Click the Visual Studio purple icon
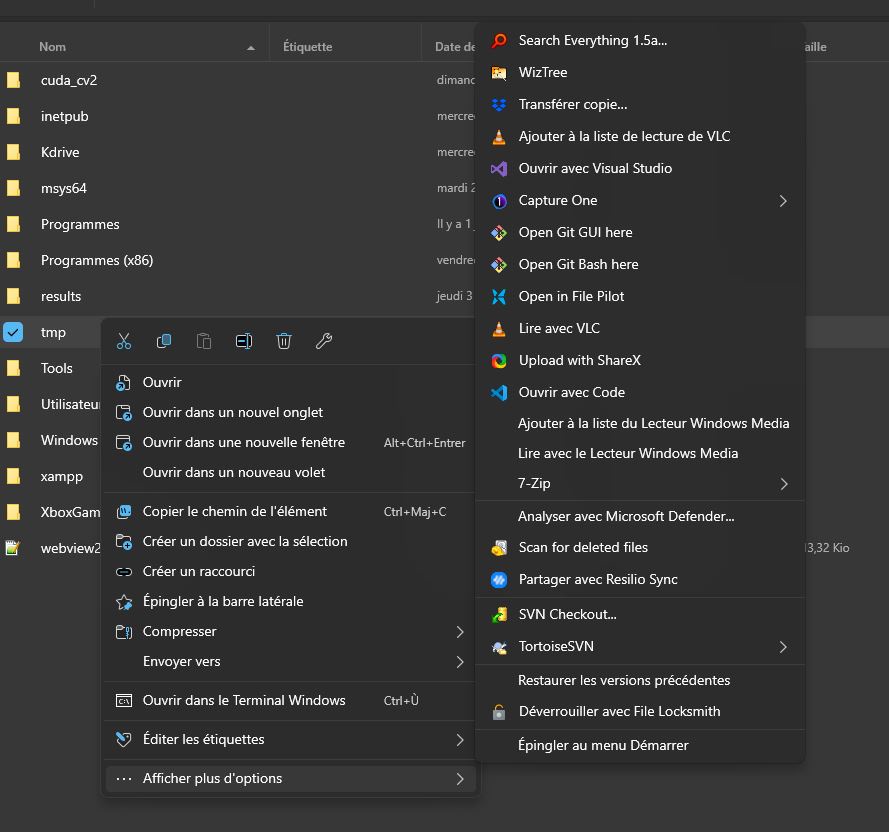Image resolution: width=889 pixels, height=832 pixels. 499,168
